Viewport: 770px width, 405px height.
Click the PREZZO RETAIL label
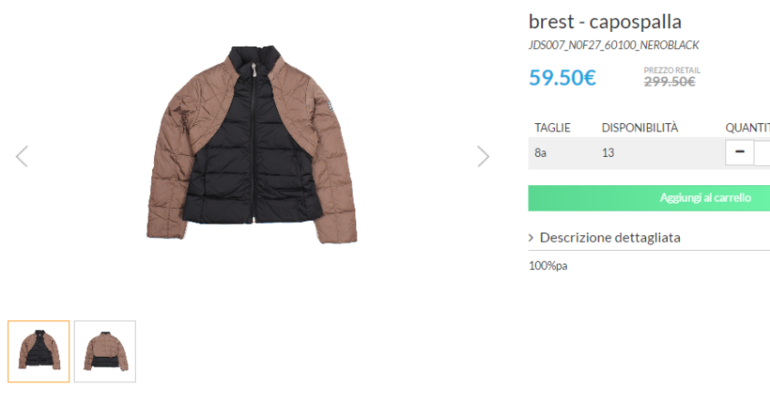(672, 70)
